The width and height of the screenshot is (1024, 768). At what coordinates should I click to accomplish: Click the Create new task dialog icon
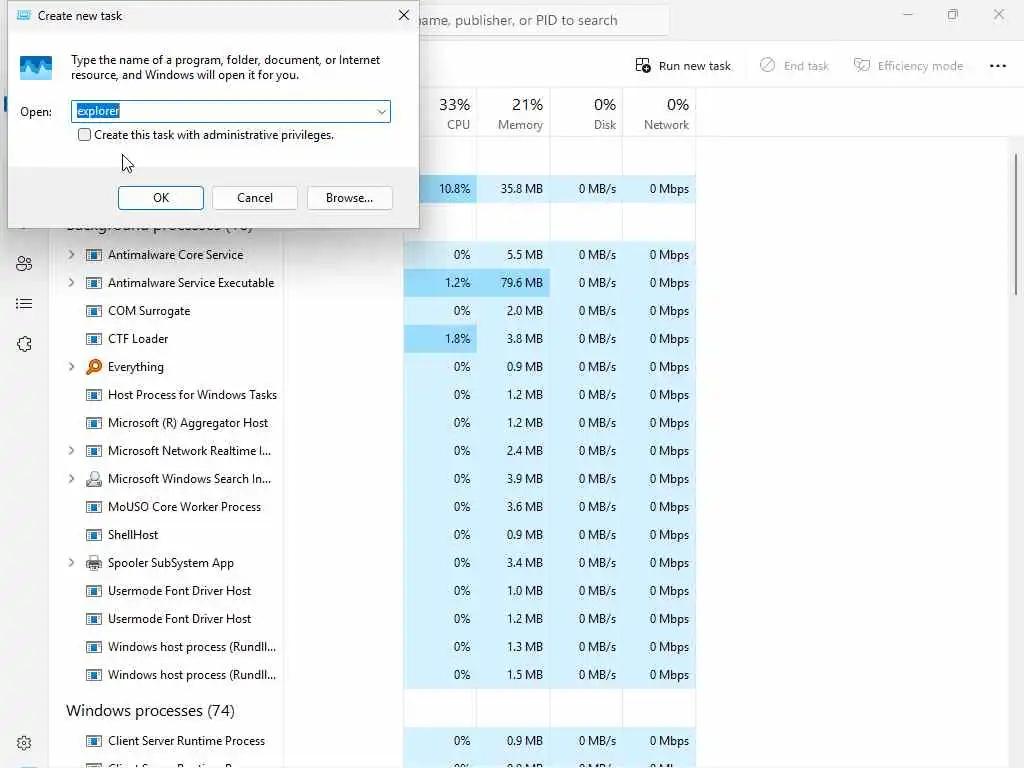24,15
